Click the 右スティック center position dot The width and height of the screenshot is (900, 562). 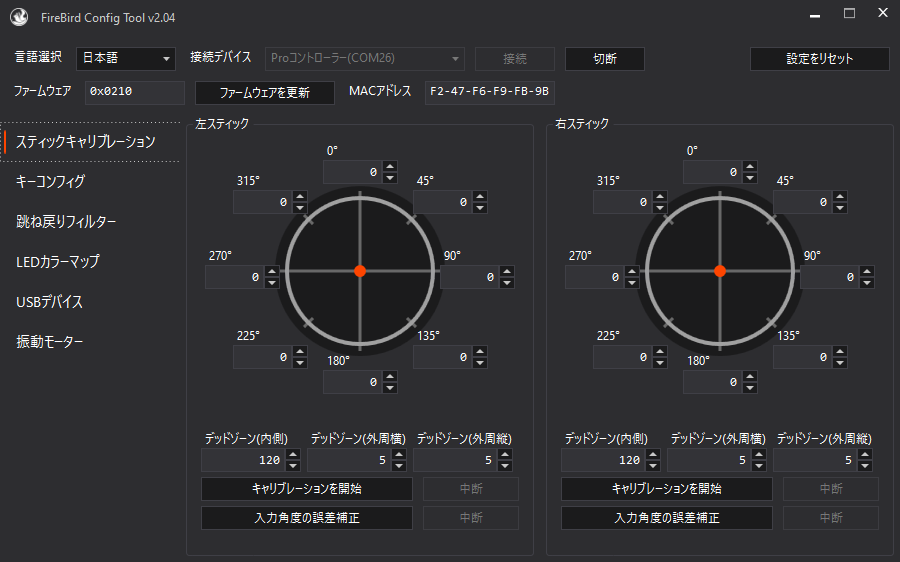[x=720, y=271]
